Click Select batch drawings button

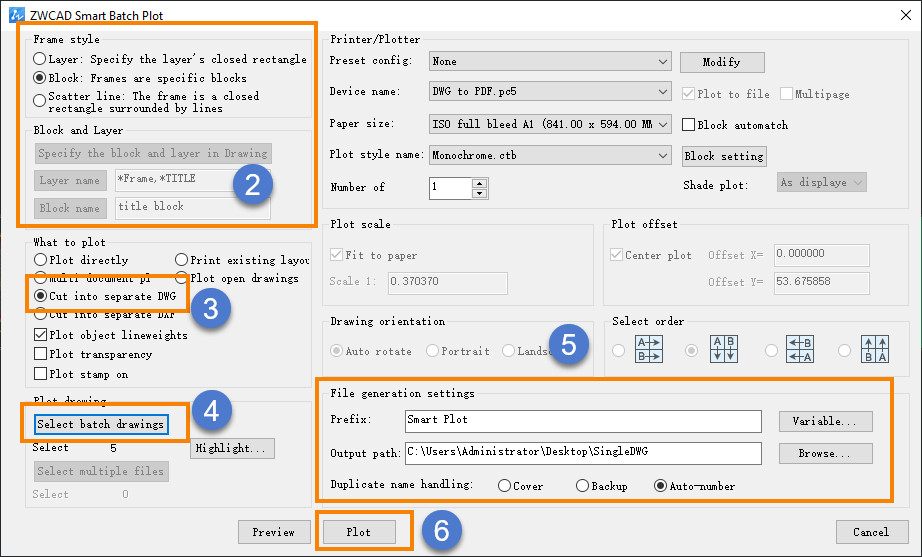click(x=101, y=424)
